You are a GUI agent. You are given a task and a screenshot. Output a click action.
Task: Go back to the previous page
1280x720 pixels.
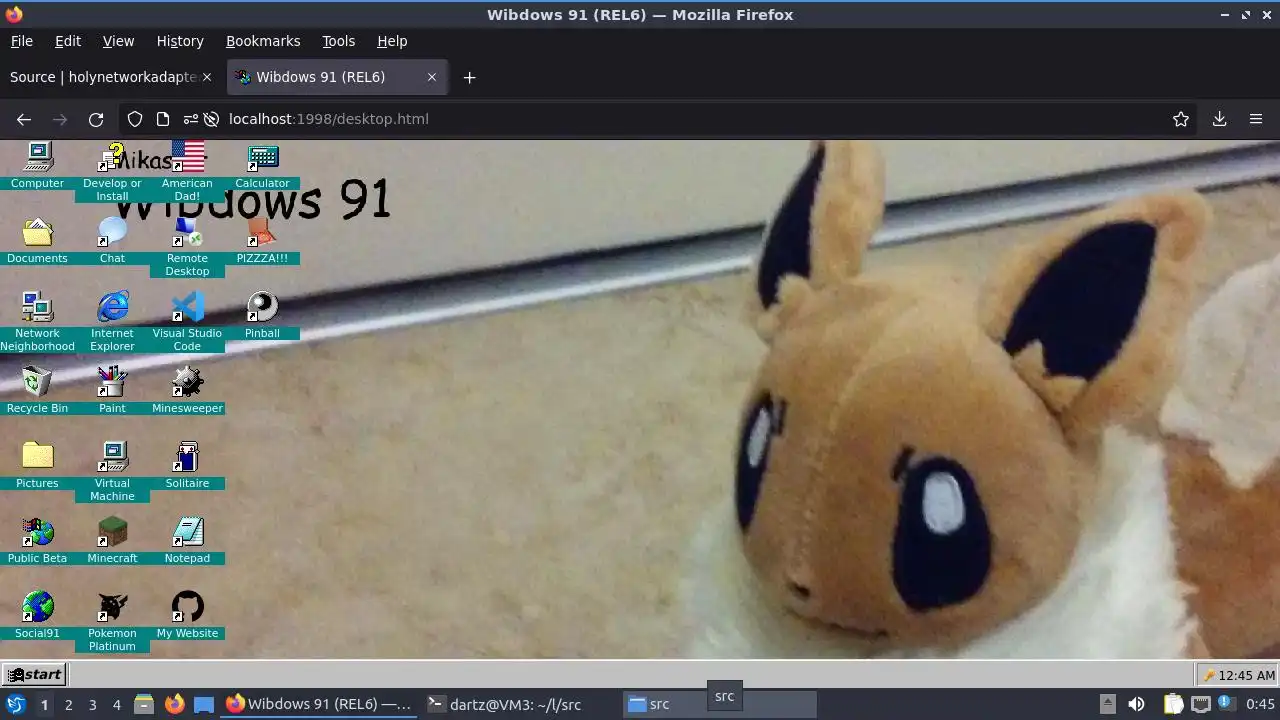[x=24, y=119]
